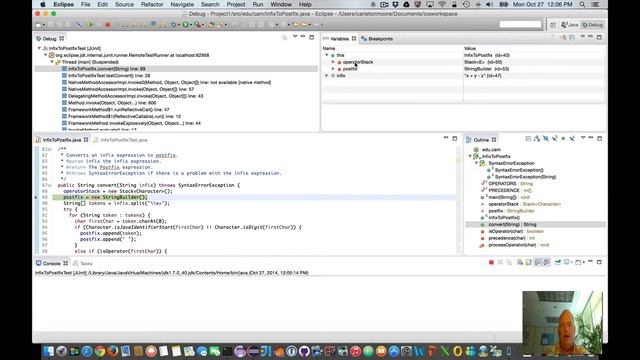This screenshot has width=640, height=360.
Task: Click the Finder icon in the Dock
Action: click(x=48, y=351)
